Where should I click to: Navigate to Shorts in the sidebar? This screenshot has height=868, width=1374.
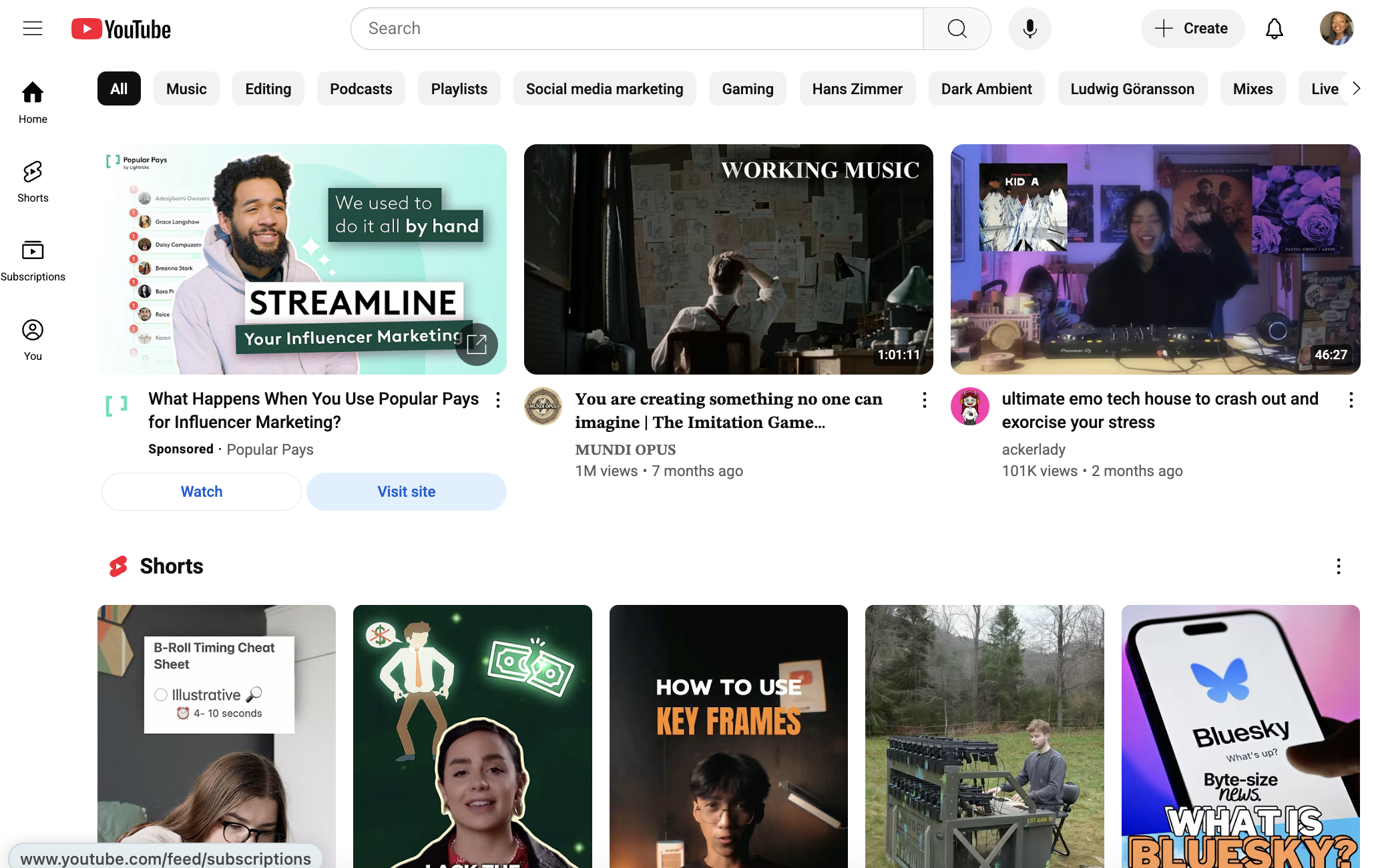[x=32, y=179]
